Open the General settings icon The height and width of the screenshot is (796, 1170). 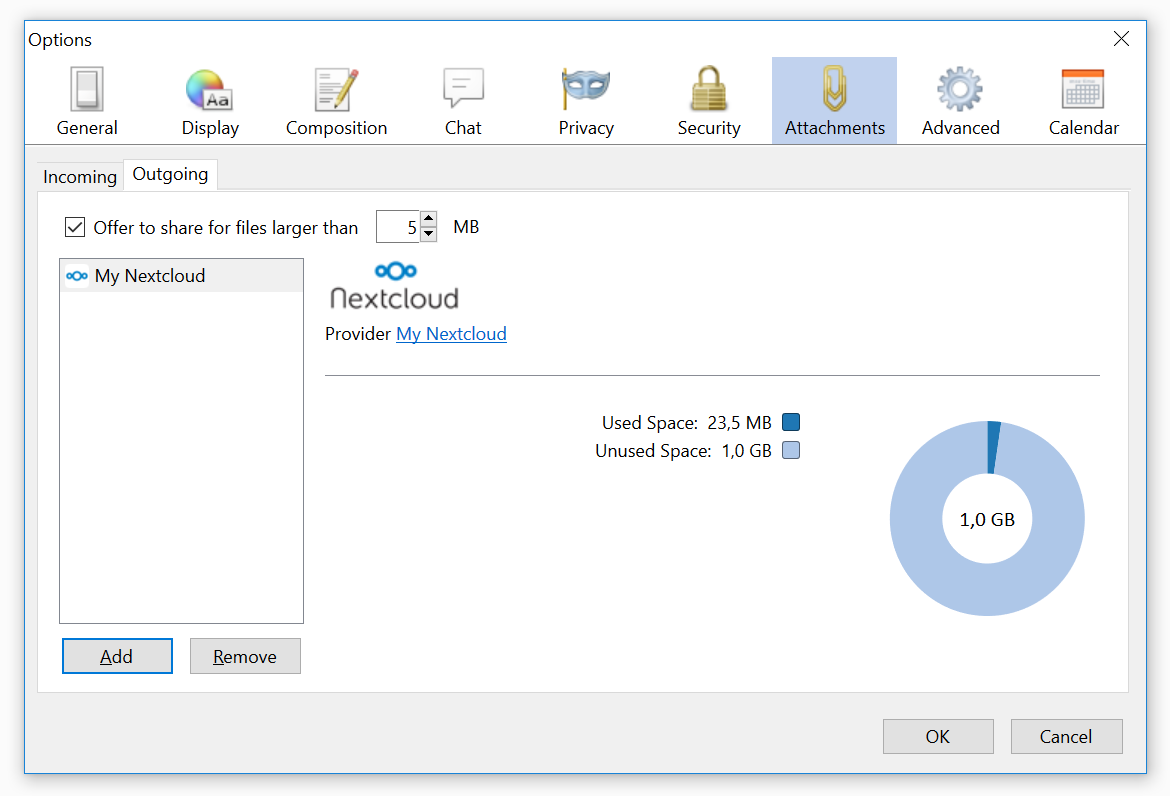(87, 99)
